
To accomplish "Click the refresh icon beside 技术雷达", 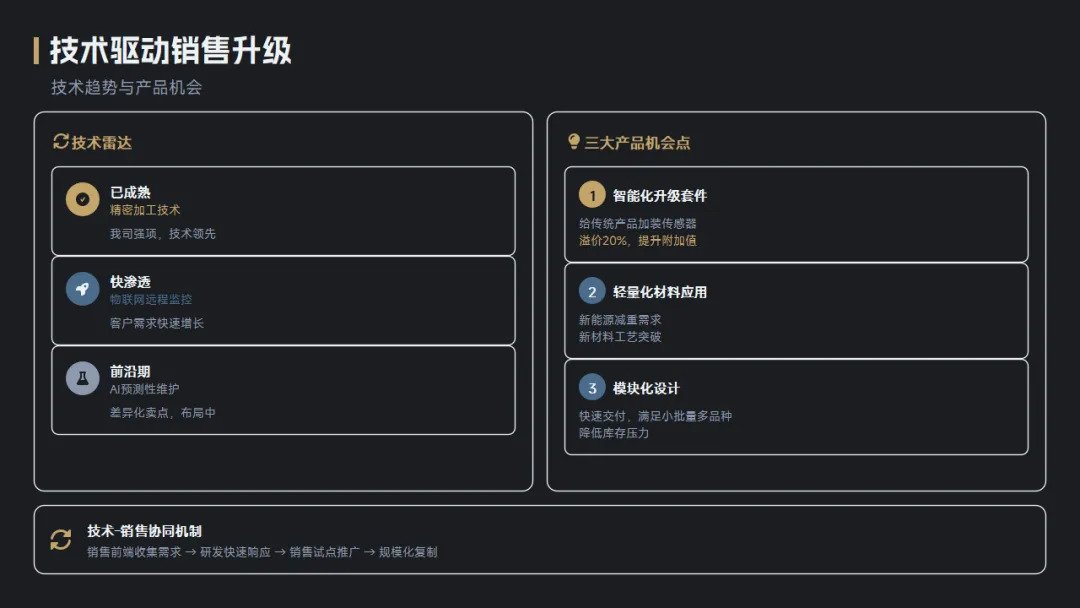I will click(60, 142).
